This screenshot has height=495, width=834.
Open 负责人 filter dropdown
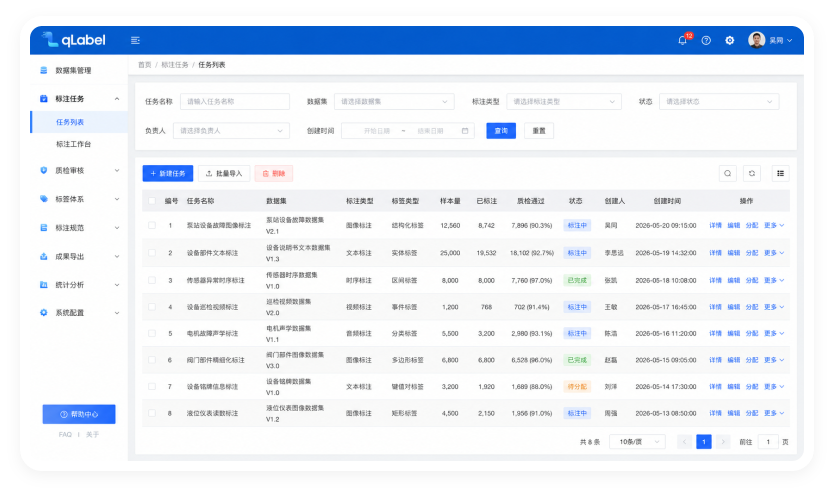(x=231, y=131)
